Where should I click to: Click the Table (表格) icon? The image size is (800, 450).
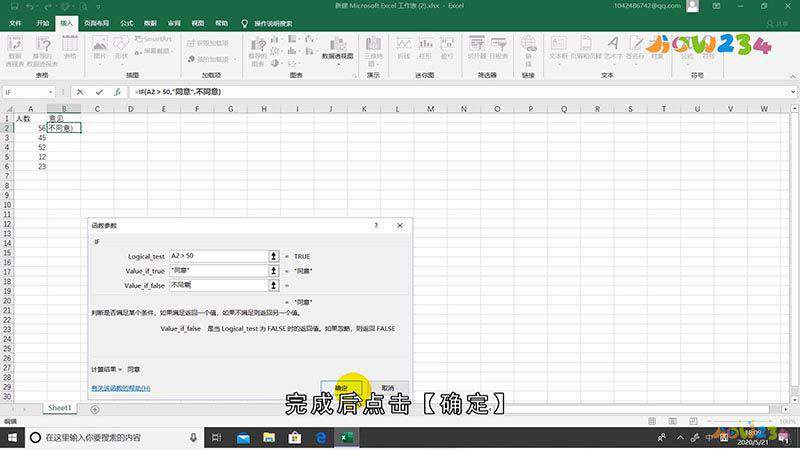coord(70,48)
